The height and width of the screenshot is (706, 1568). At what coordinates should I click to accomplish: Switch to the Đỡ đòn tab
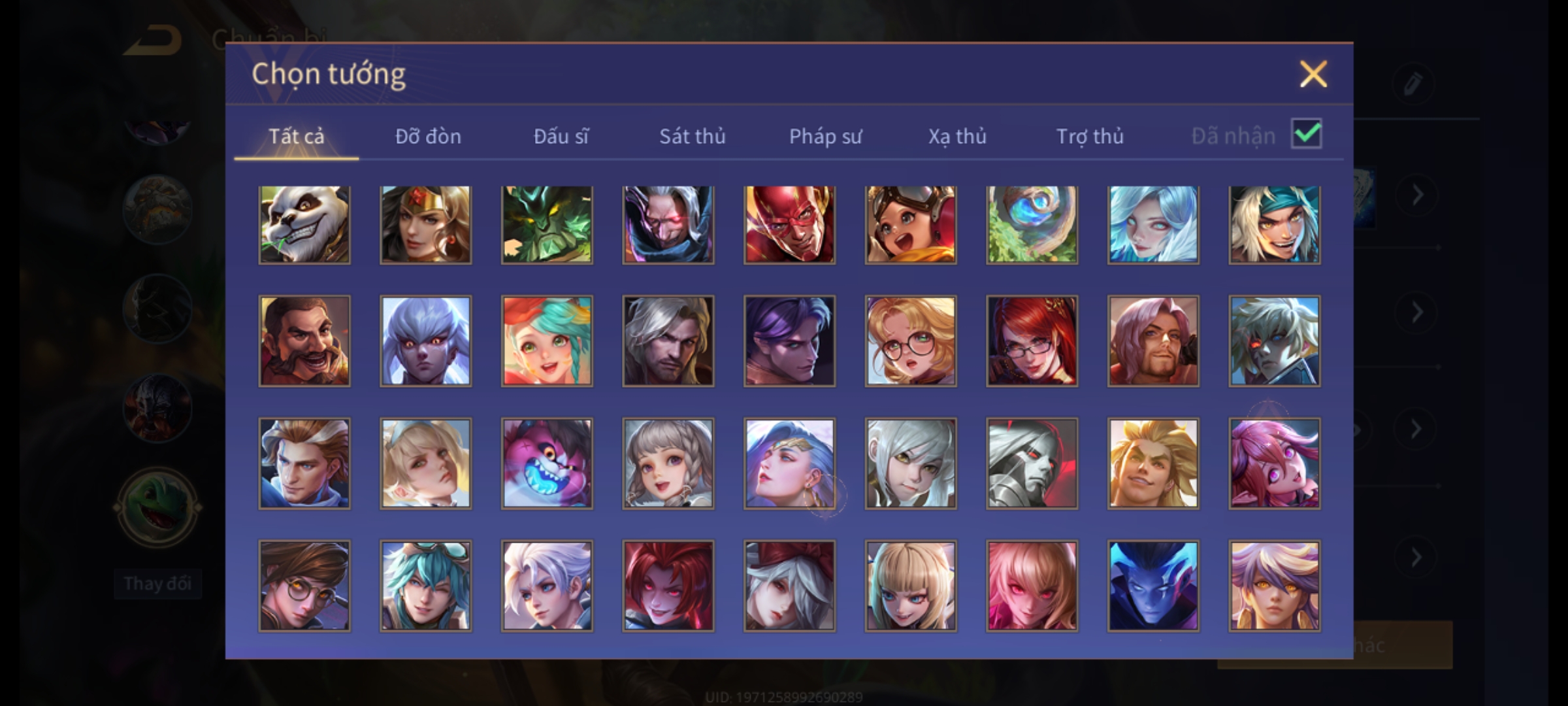[x=428, y=136]
